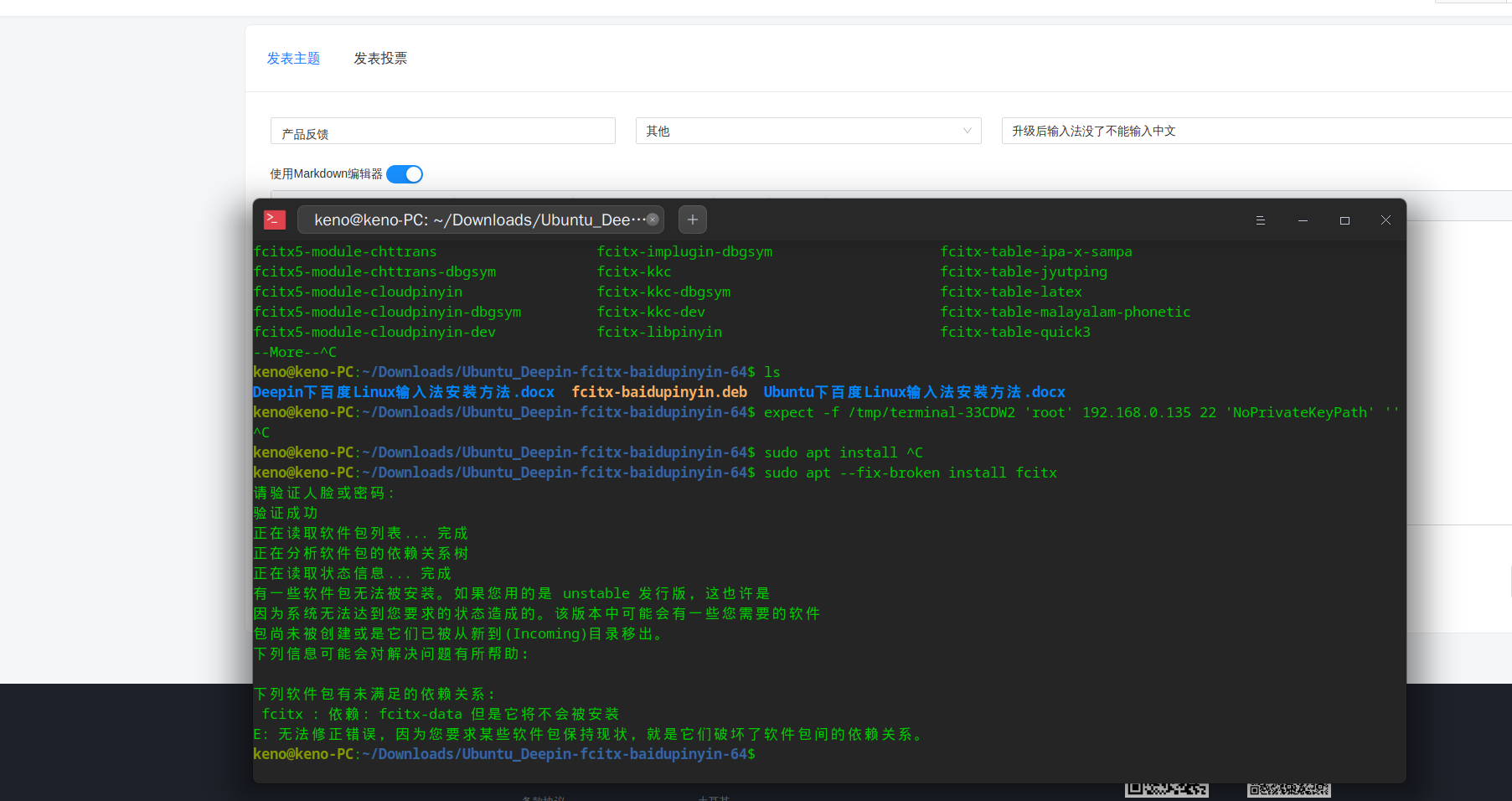This screenshot has height=801, width=1512.
Task: Click the fcitx-kkc-dev package name
Action: tap(651, 312)
